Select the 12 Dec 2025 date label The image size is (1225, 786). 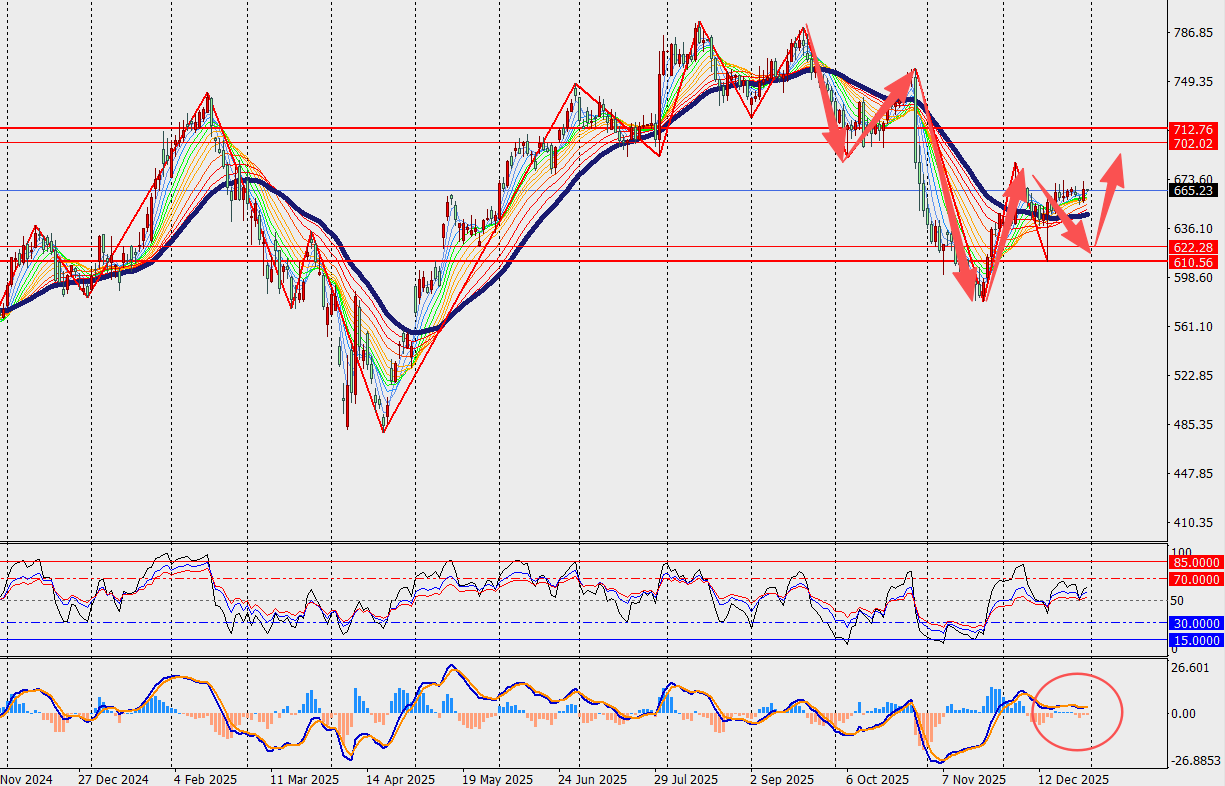(x=1070, y=778)
